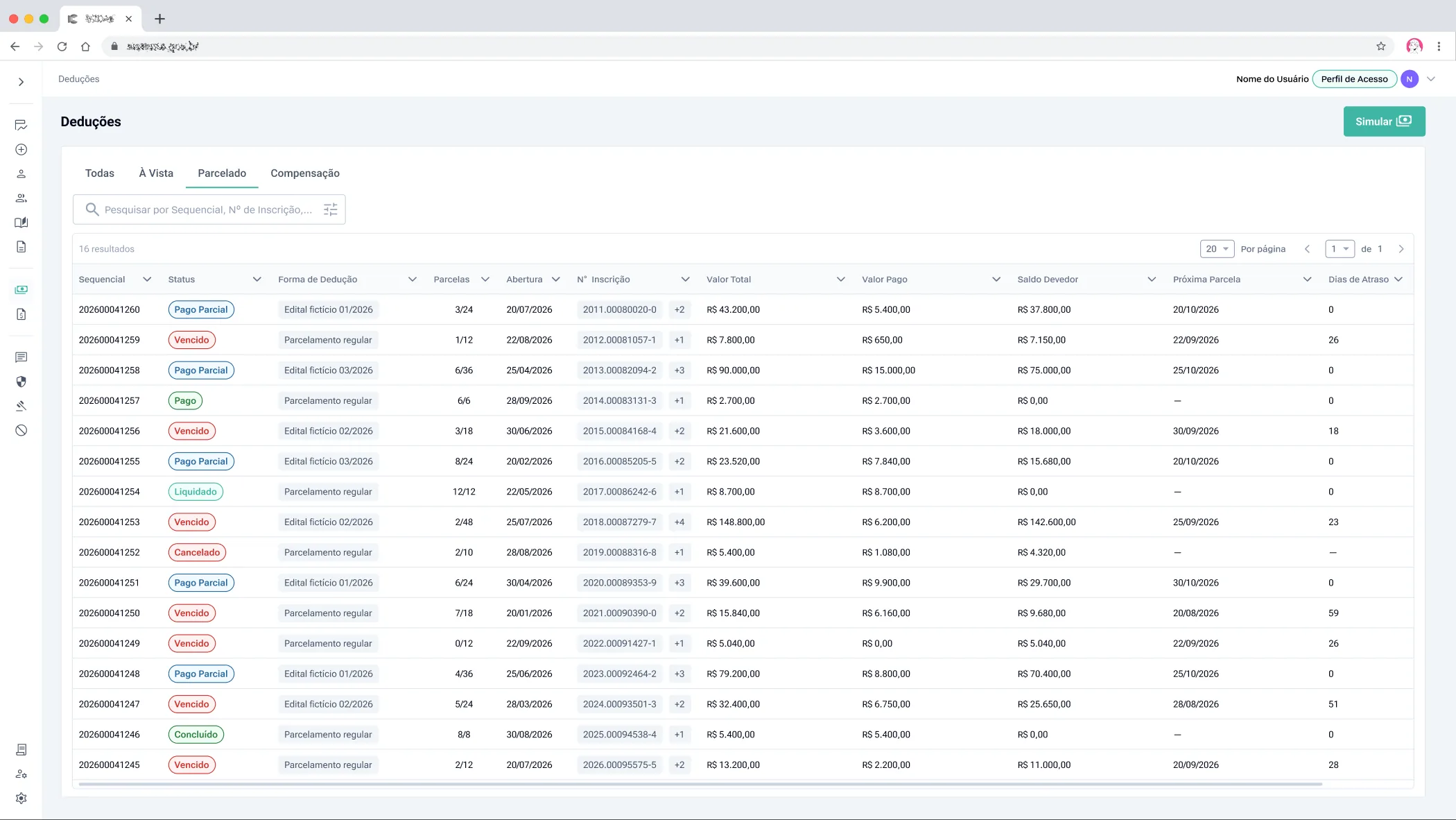Open the flag icon in the sidebar
This screenshot has height=820, width=1456.
tap(21, 125)
